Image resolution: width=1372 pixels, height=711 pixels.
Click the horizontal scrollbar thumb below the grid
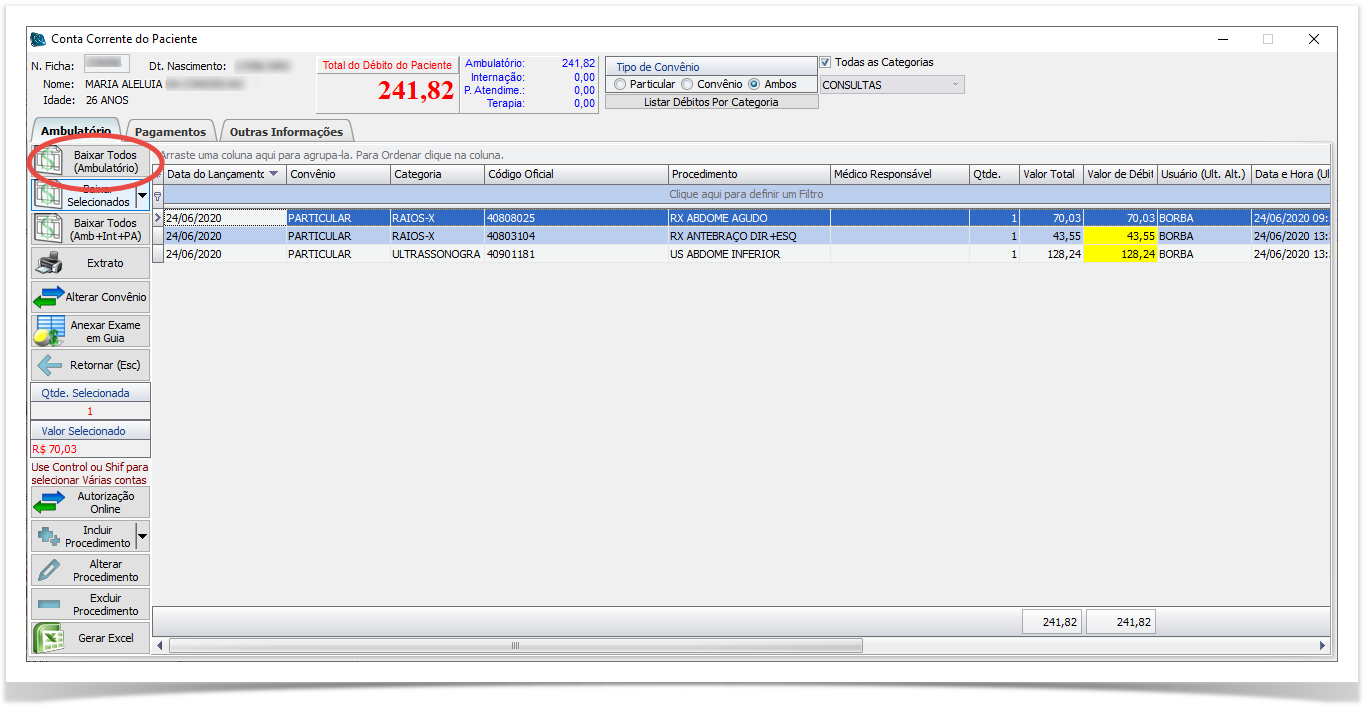click(515, 646)
